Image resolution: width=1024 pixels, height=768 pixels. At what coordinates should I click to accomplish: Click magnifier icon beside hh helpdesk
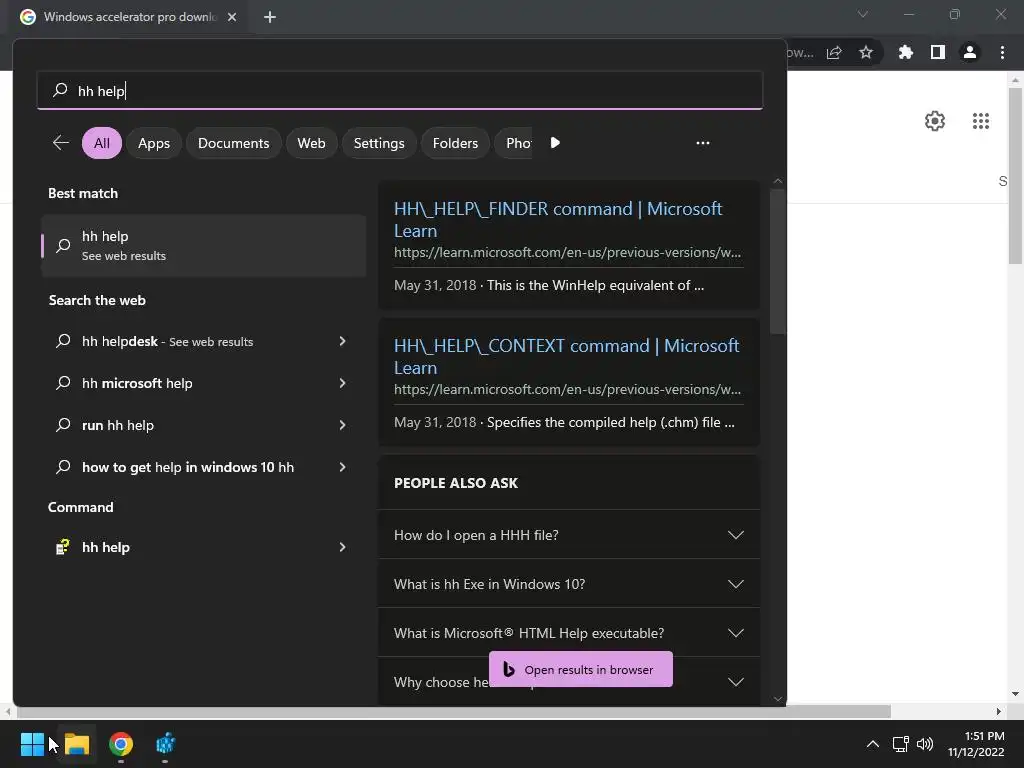click(63, 341)
